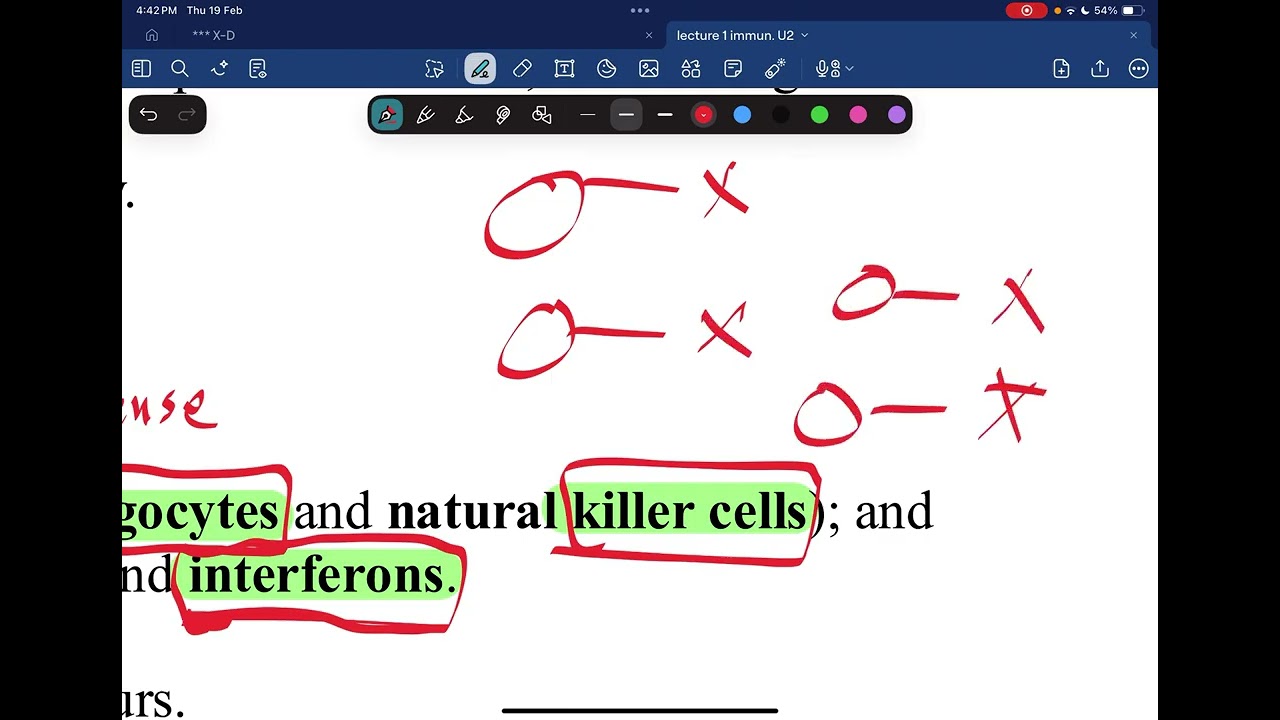
Task: Tap the 4:42 PM clock
Action: (x=156, y=10)
